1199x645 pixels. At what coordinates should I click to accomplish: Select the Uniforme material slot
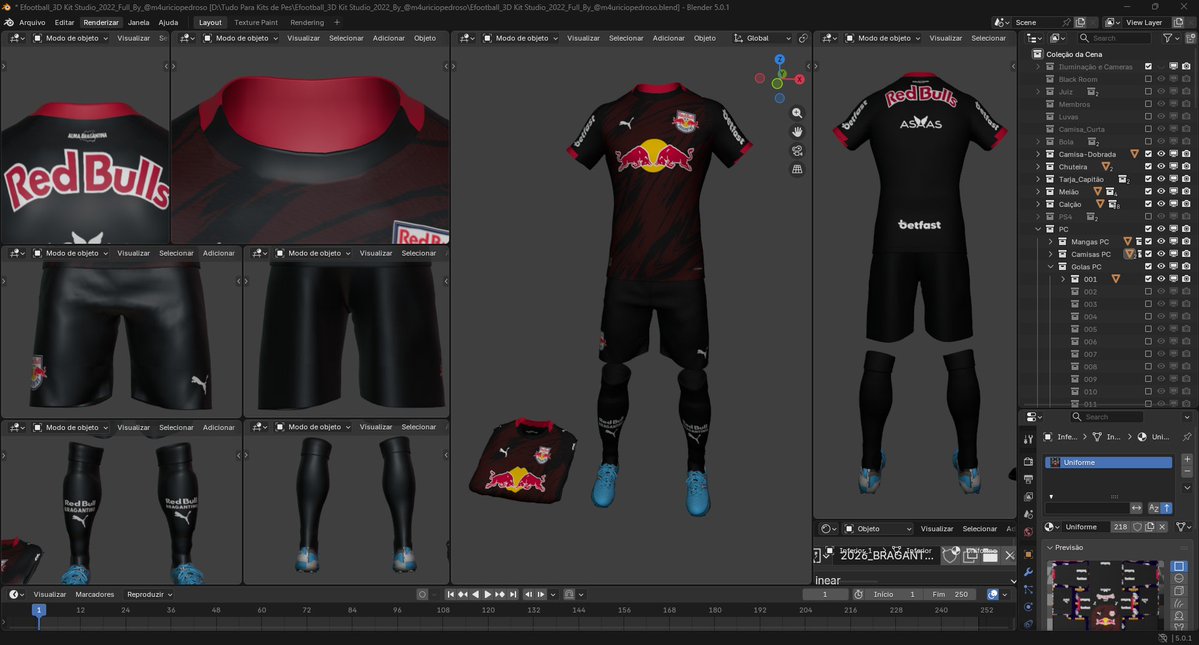pos(1108,462)
